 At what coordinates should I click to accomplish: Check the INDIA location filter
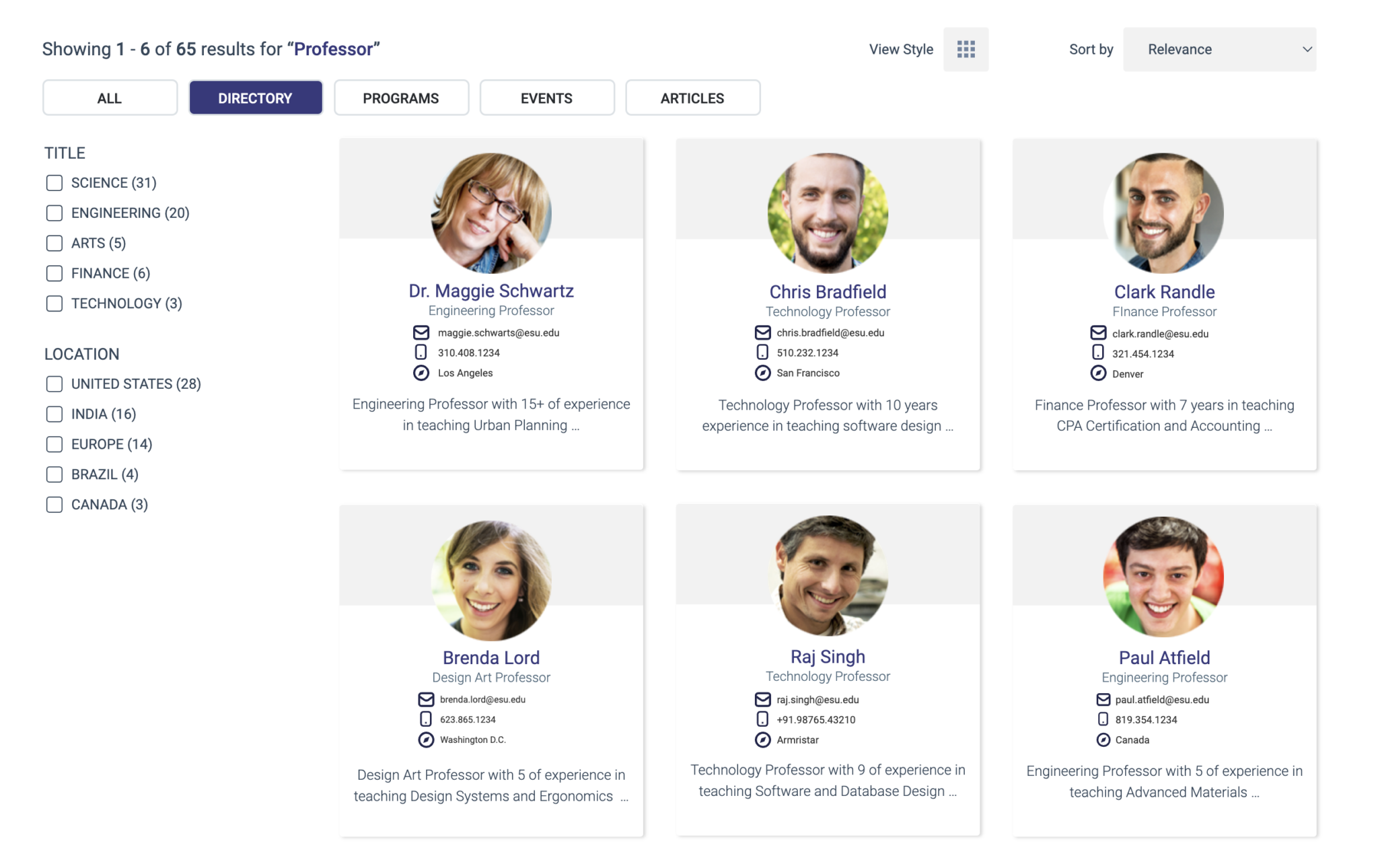pos(54,414)
